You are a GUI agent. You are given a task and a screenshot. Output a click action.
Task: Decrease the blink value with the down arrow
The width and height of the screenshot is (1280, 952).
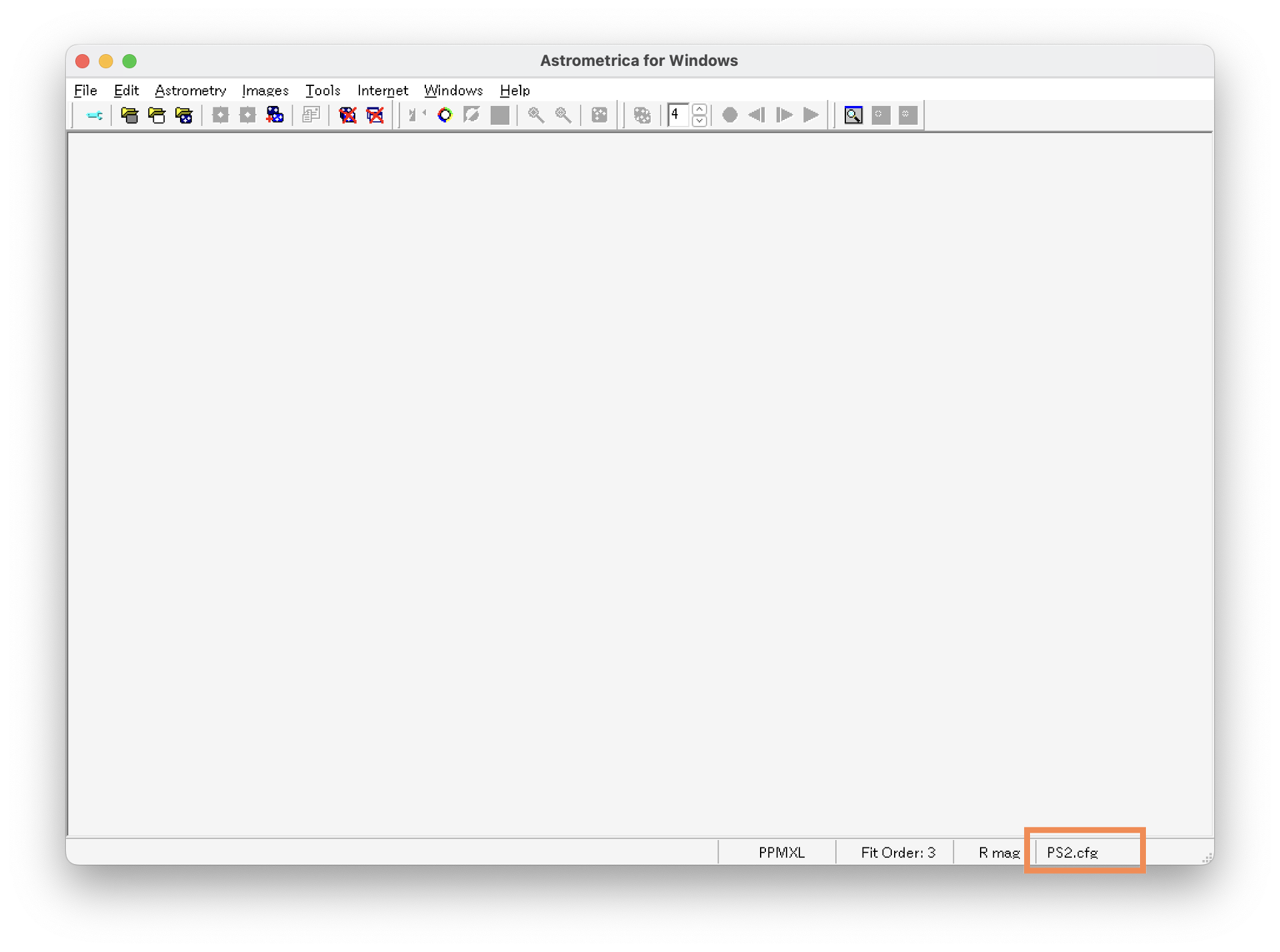pos(699,121)
